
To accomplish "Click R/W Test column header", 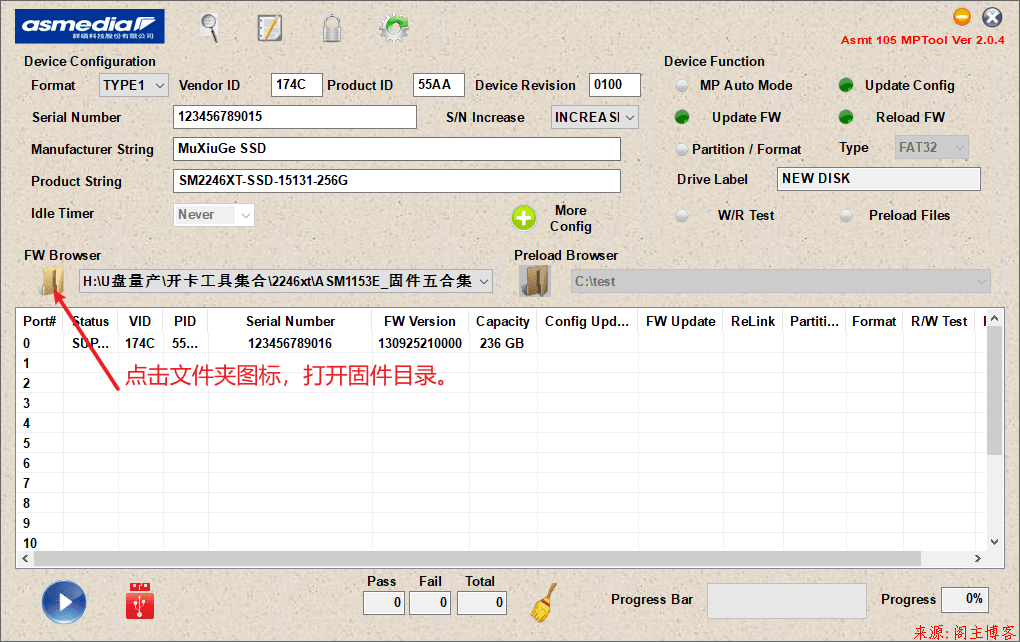I will pyautogui.click(x=939, y=321).
